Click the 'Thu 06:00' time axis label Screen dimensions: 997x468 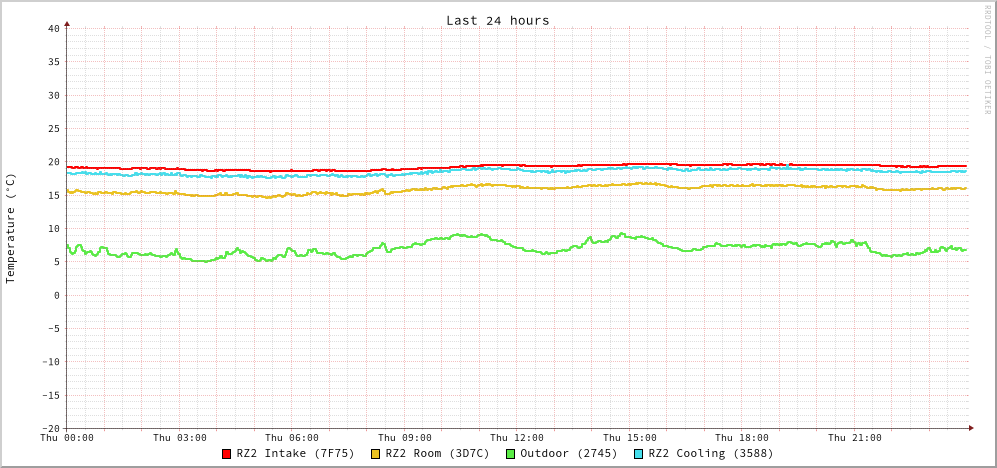[x=292, y=438]
